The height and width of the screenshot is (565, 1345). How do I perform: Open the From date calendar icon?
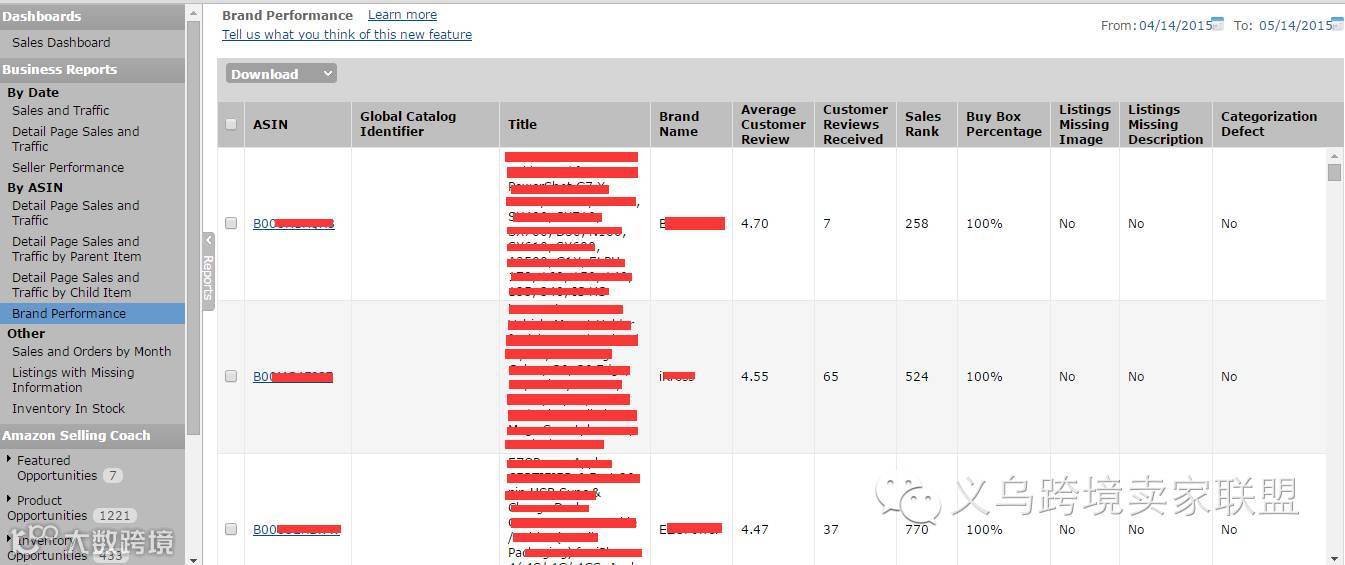(1217, 24)
